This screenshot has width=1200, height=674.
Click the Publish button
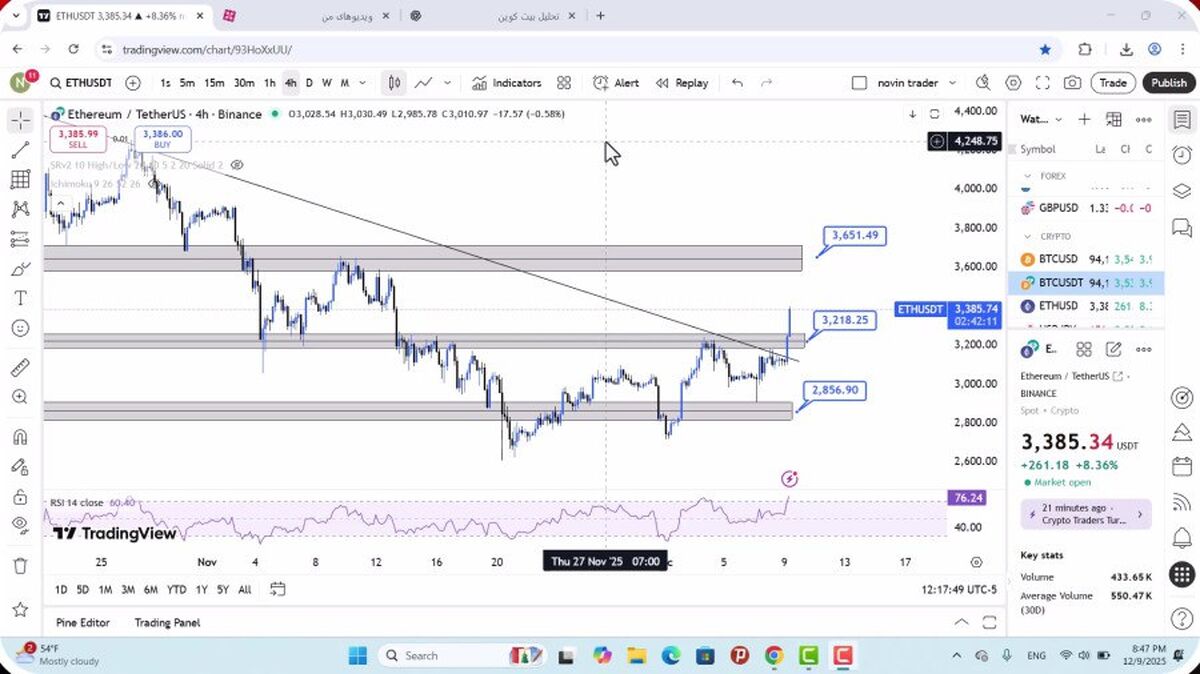[x=1168, y=83]
